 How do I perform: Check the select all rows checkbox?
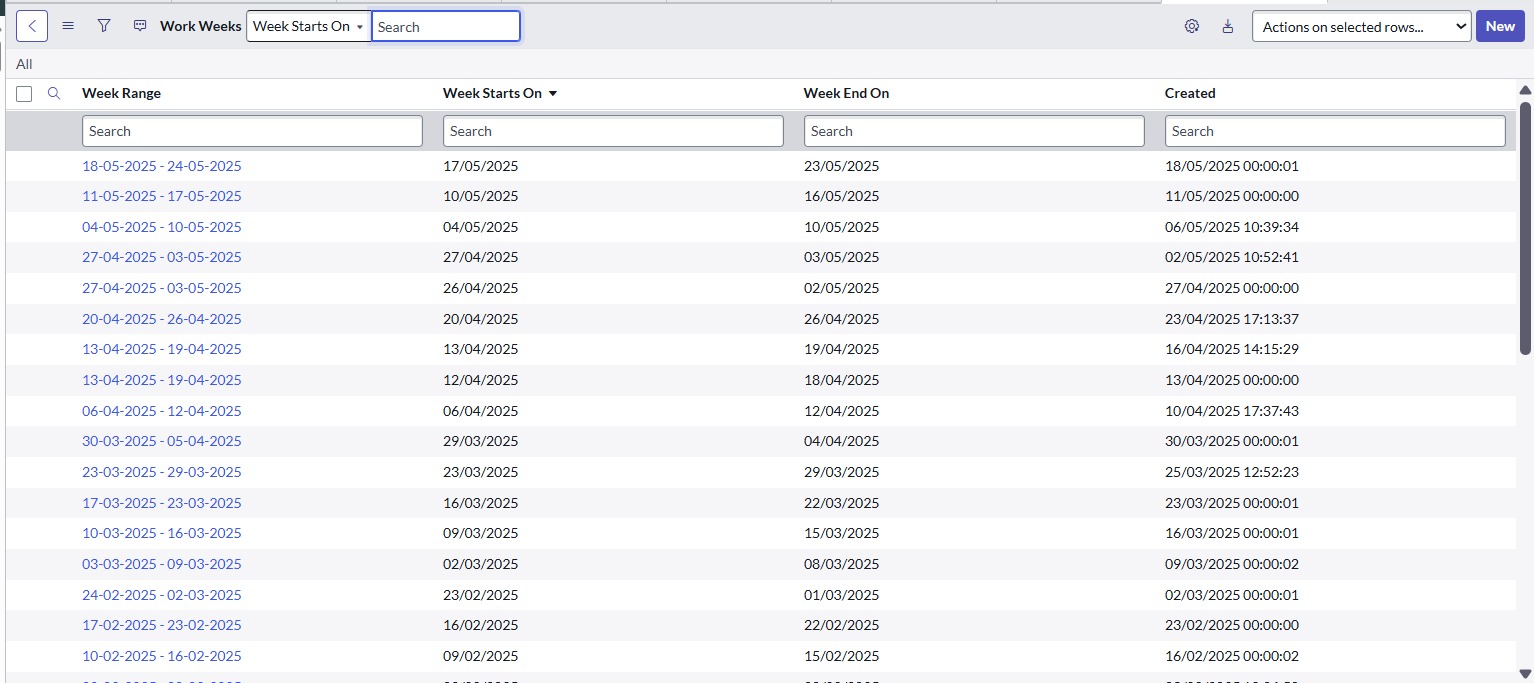pyautogui.click(x=24, y=94)
